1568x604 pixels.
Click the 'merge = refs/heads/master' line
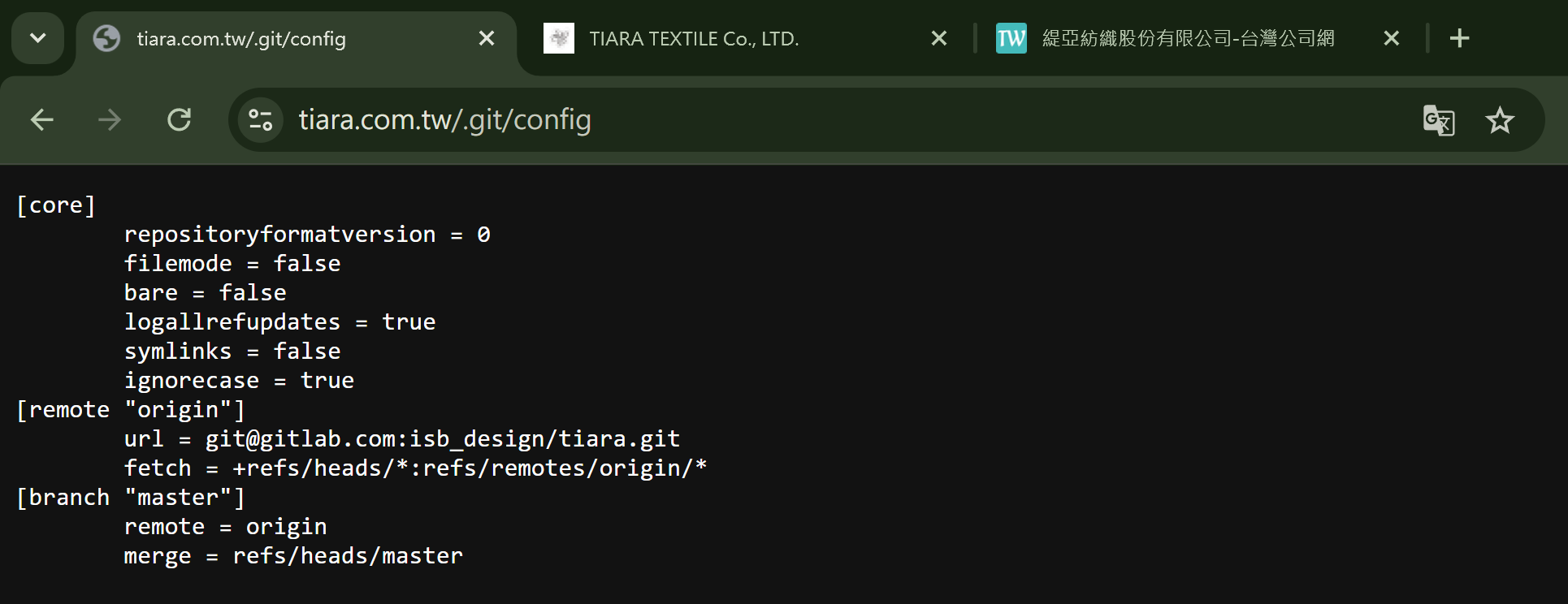point(293,556)
